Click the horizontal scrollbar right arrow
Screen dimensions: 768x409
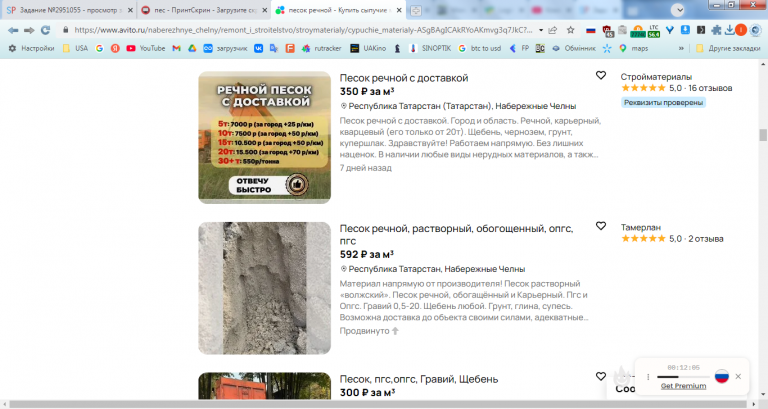755,405
